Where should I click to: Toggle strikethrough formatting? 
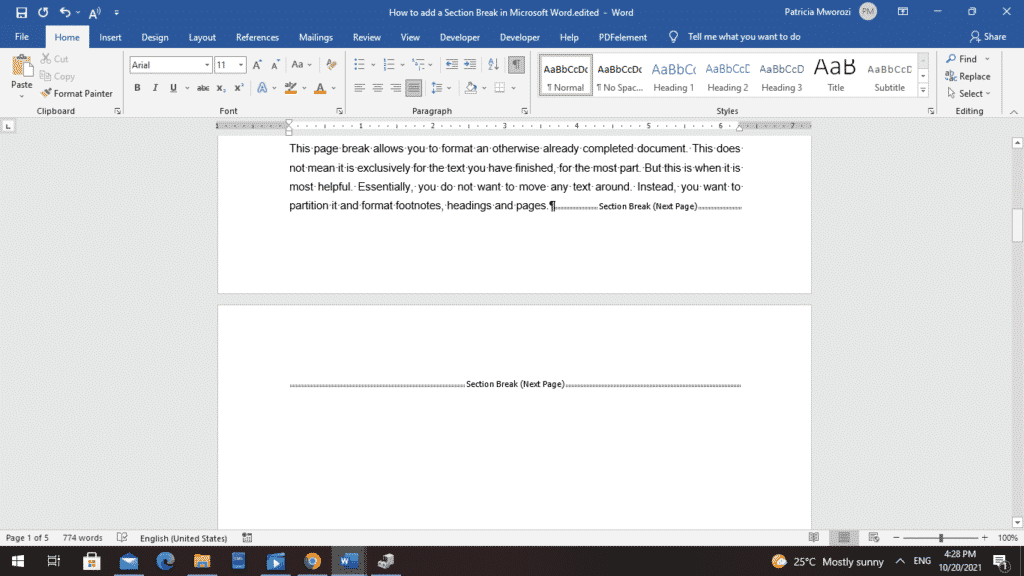[x=203, y=88]
